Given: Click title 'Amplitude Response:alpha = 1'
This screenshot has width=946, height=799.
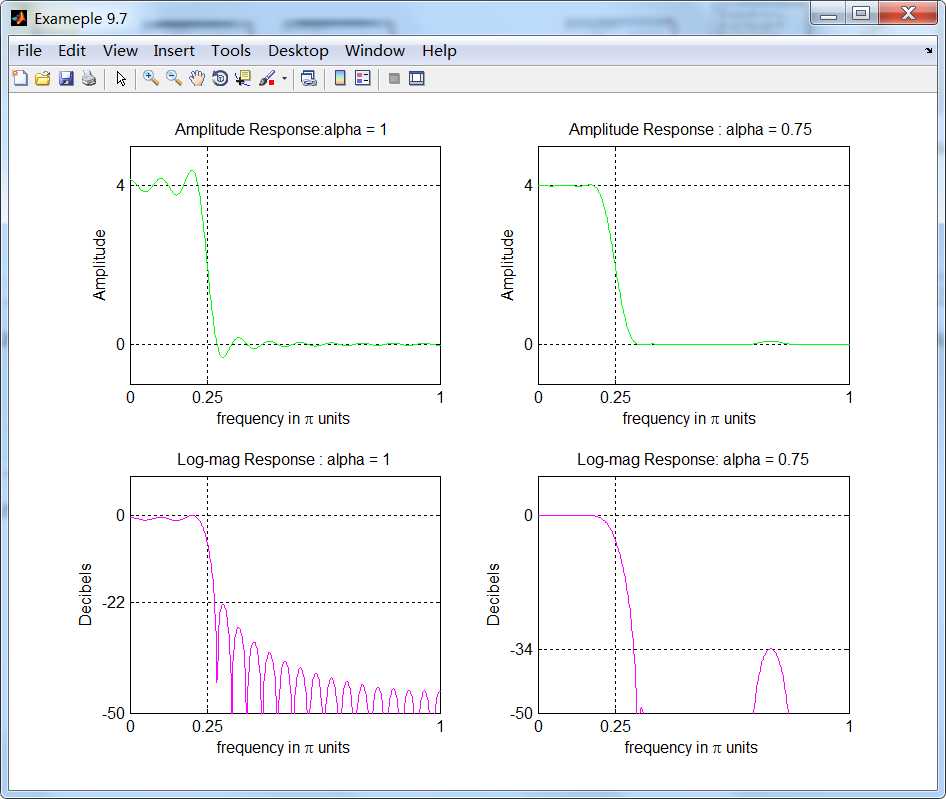Looking at the screenshot, I should point(281,129).
